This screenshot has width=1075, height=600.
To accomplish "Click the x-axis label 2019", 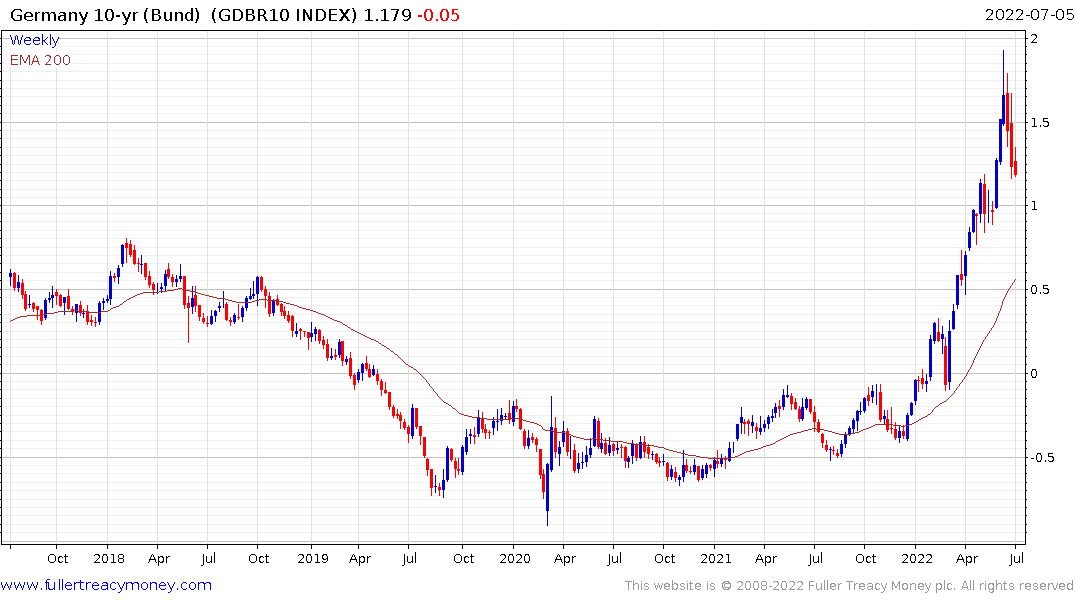I will [313, 559].
